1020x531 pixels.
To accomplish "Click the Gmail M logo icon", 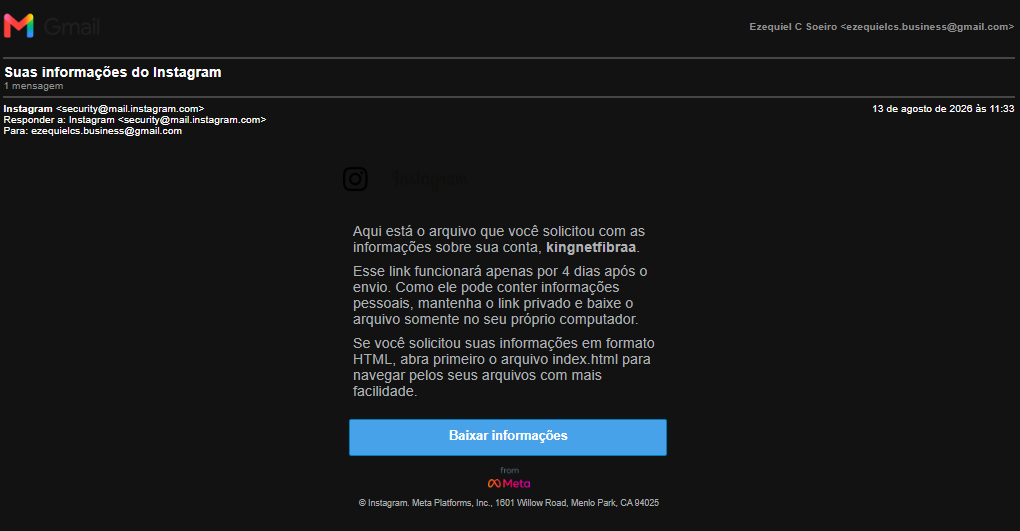I will click(18, 26).
